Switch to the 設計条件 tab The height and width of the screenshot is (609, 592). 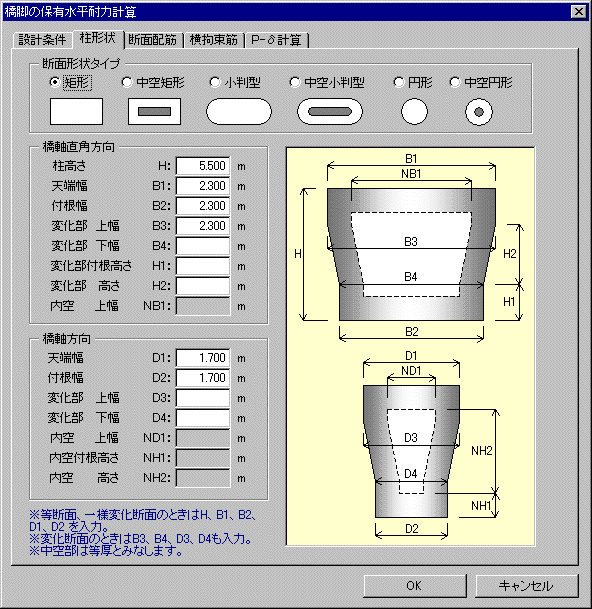pos(42,40)
